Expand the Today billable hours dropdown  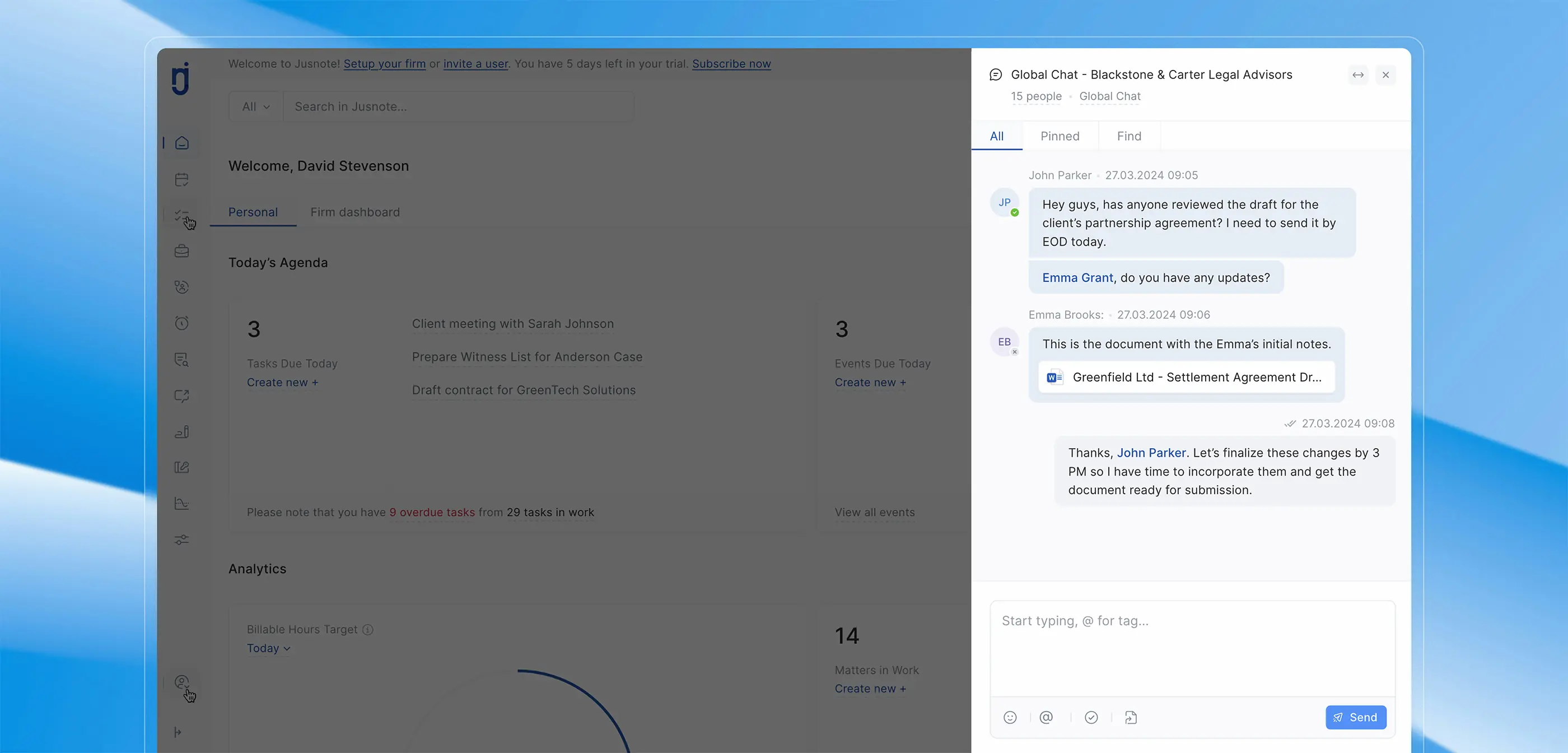click(268, 648)
